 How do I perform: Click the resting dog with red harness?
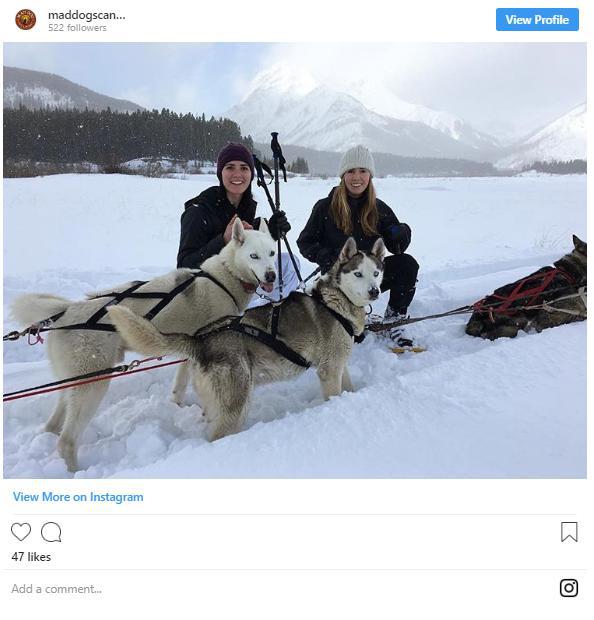pyautogui.click(x=530, y=293)
